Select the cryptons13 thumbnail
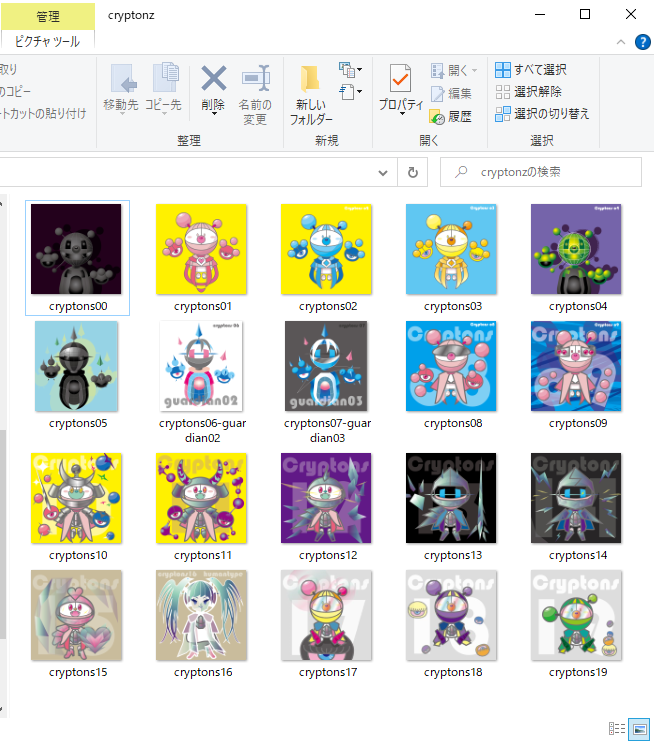Screen dimensions: 655x741 [451, 498]
